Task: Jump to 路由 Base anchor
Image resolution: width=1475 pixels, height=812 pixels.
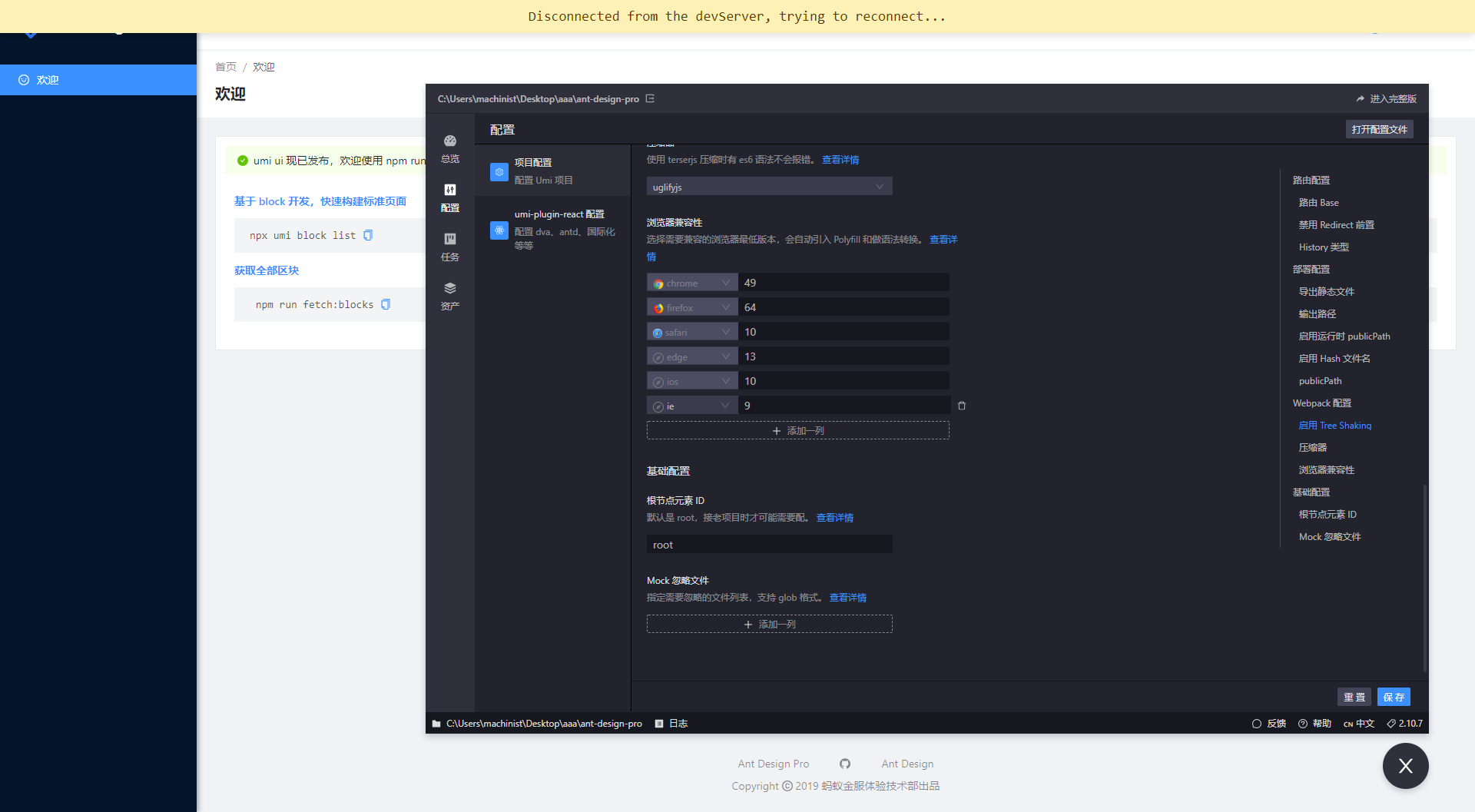Action: pos(1319,202)
